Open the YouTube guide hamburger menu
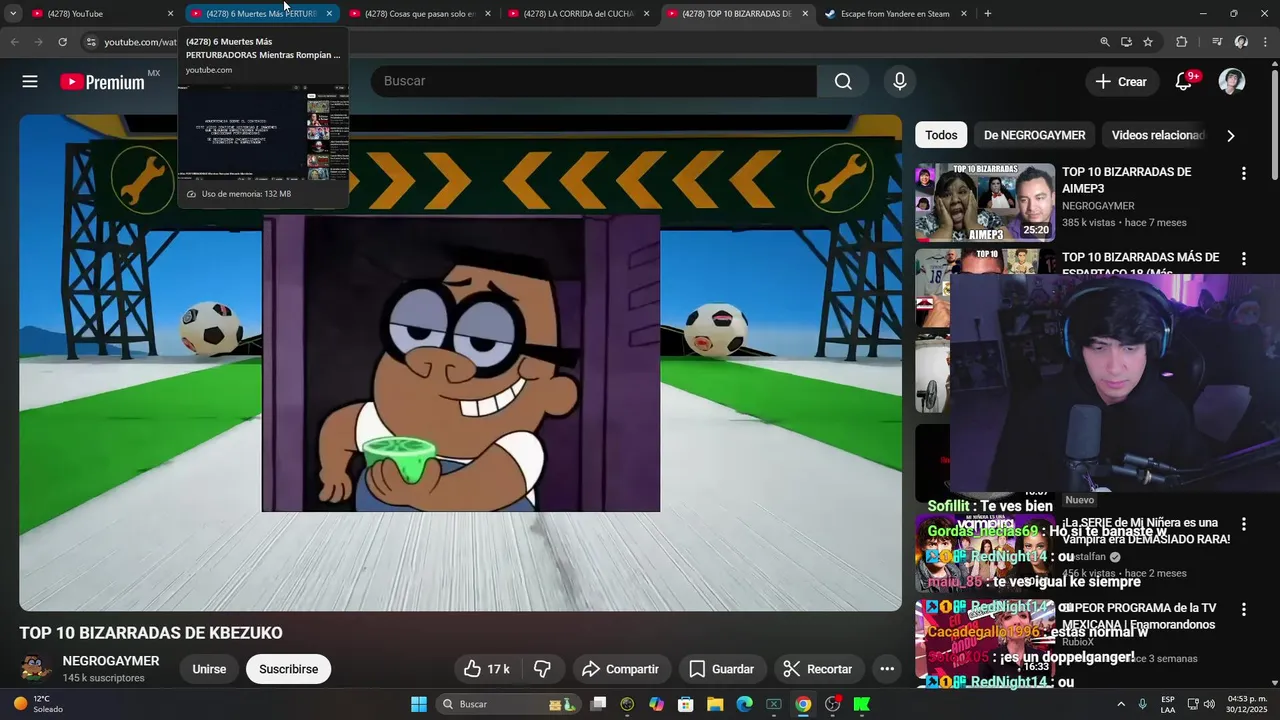Image resolution: width=1280 pixels, height=720 pixels. (30, 82)
